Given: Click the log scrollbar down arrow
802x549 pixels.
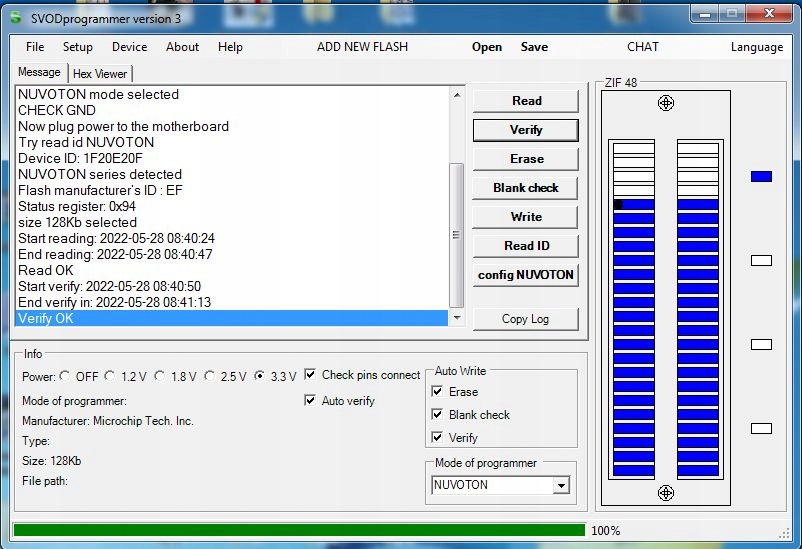Looking at the screenshot, I should [x=457, y=318].
